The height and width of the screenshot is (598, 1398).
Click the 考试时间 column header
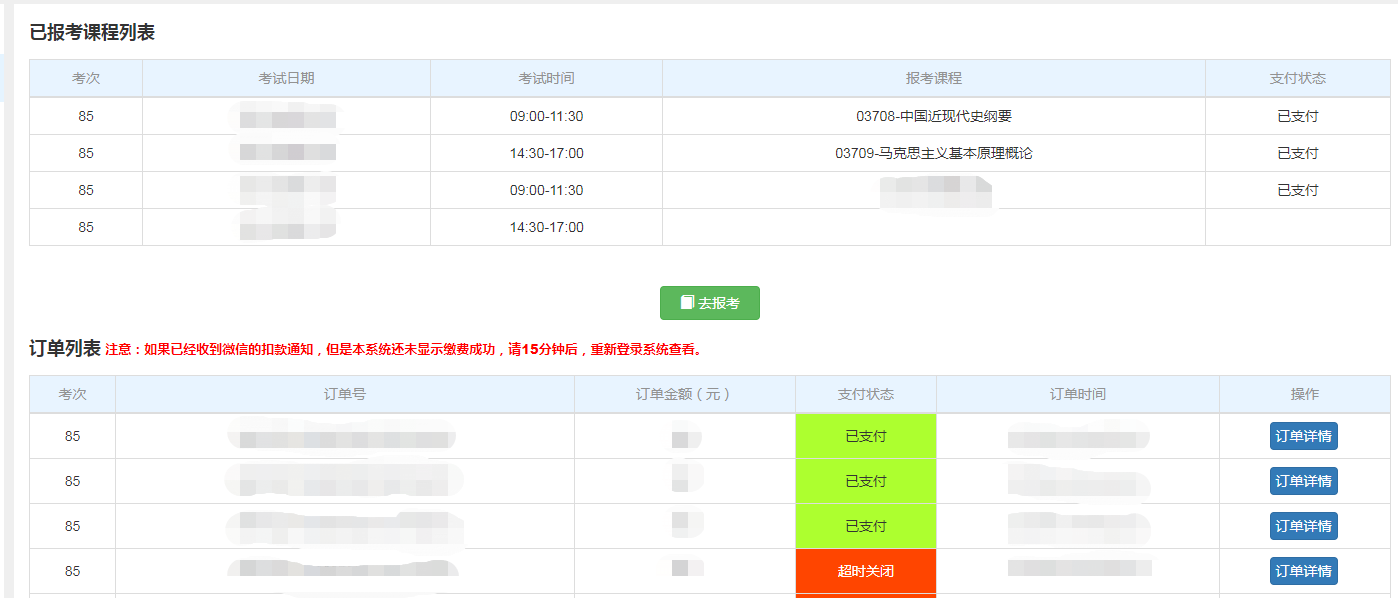coord(545,78)
